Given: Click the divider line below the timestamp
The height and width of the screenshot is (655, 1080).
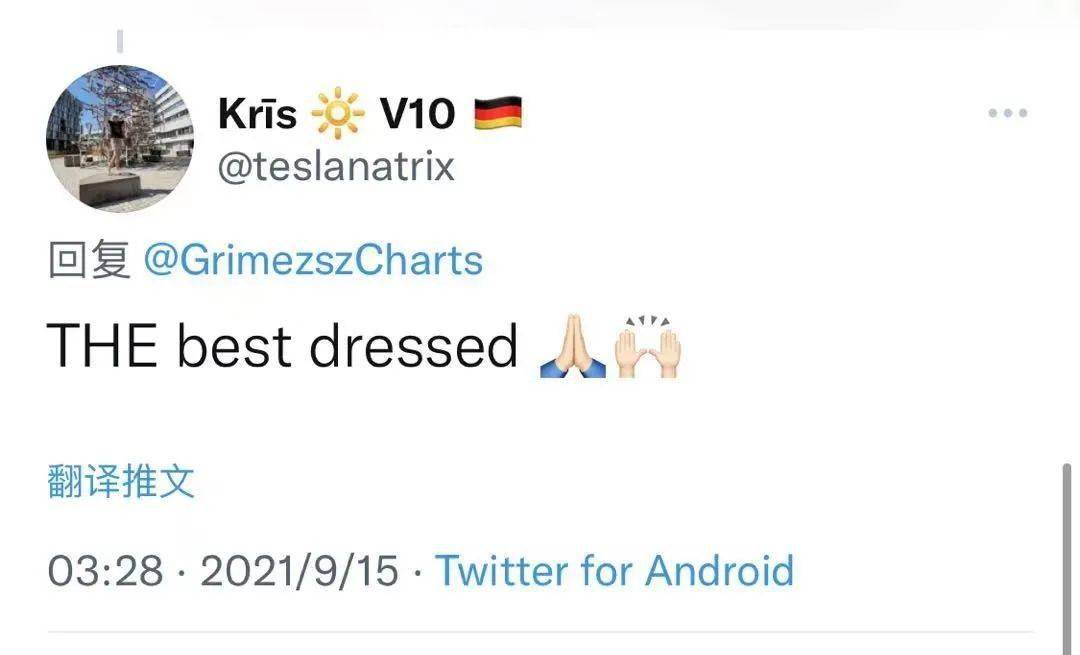Looking at the screenshot, I should (x=540, y=632).
